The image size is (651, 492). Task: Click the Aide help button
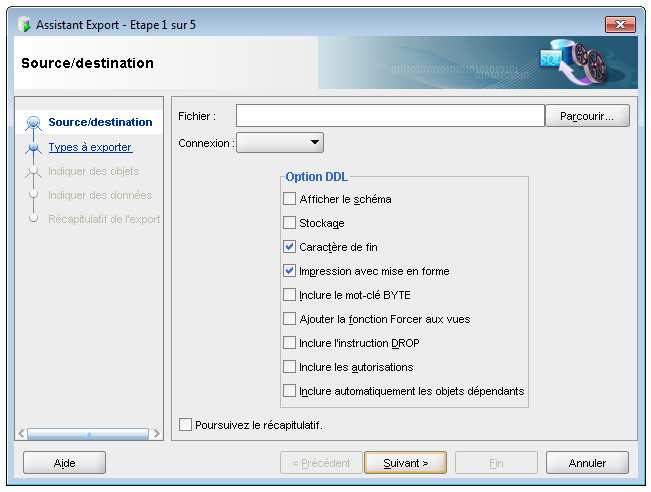(x=64, y=463)
